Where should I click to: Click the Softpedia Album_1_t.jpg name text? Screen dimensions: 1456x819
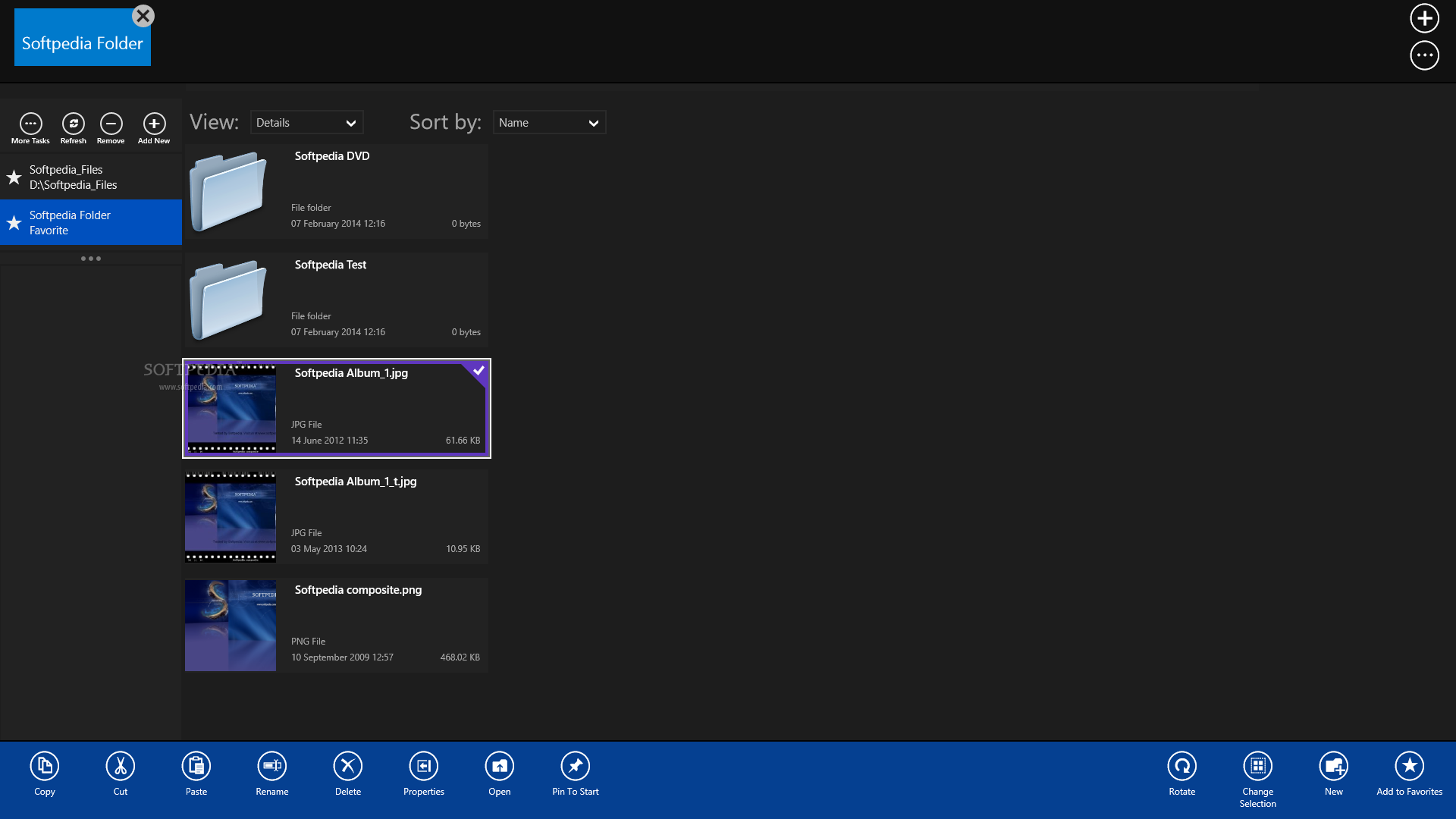pyautogui.click(x=356, y=482)
